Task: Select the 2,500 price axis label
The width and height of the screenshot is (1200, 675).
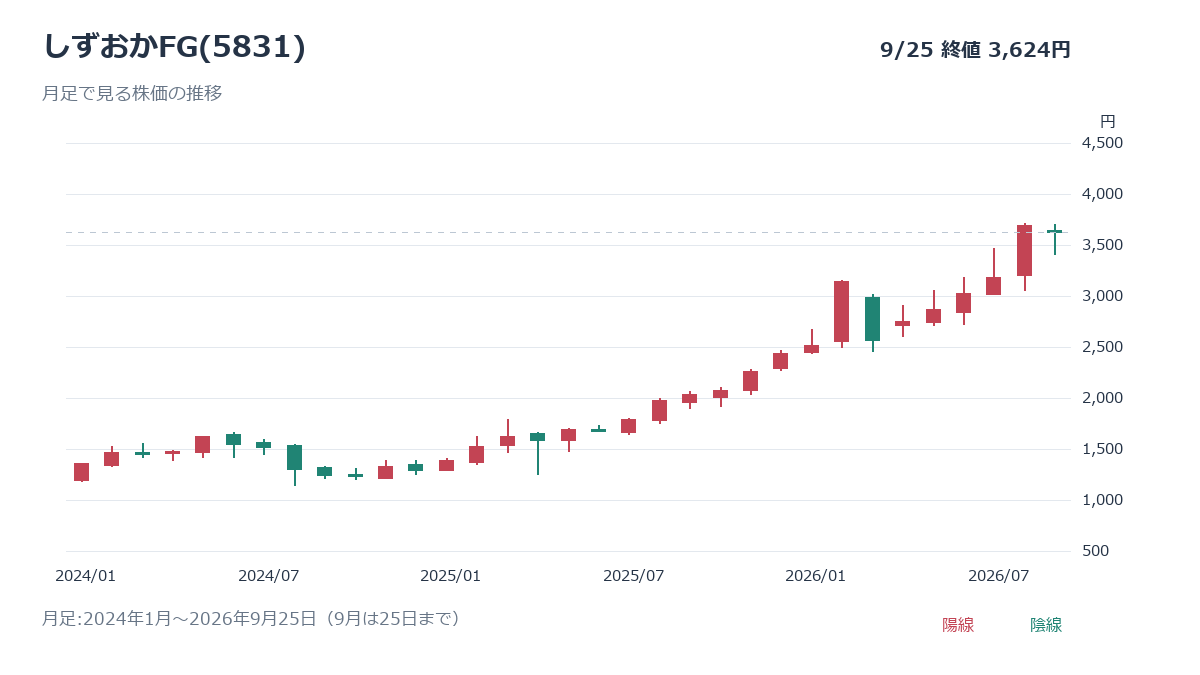Action: coord(1102,347)
